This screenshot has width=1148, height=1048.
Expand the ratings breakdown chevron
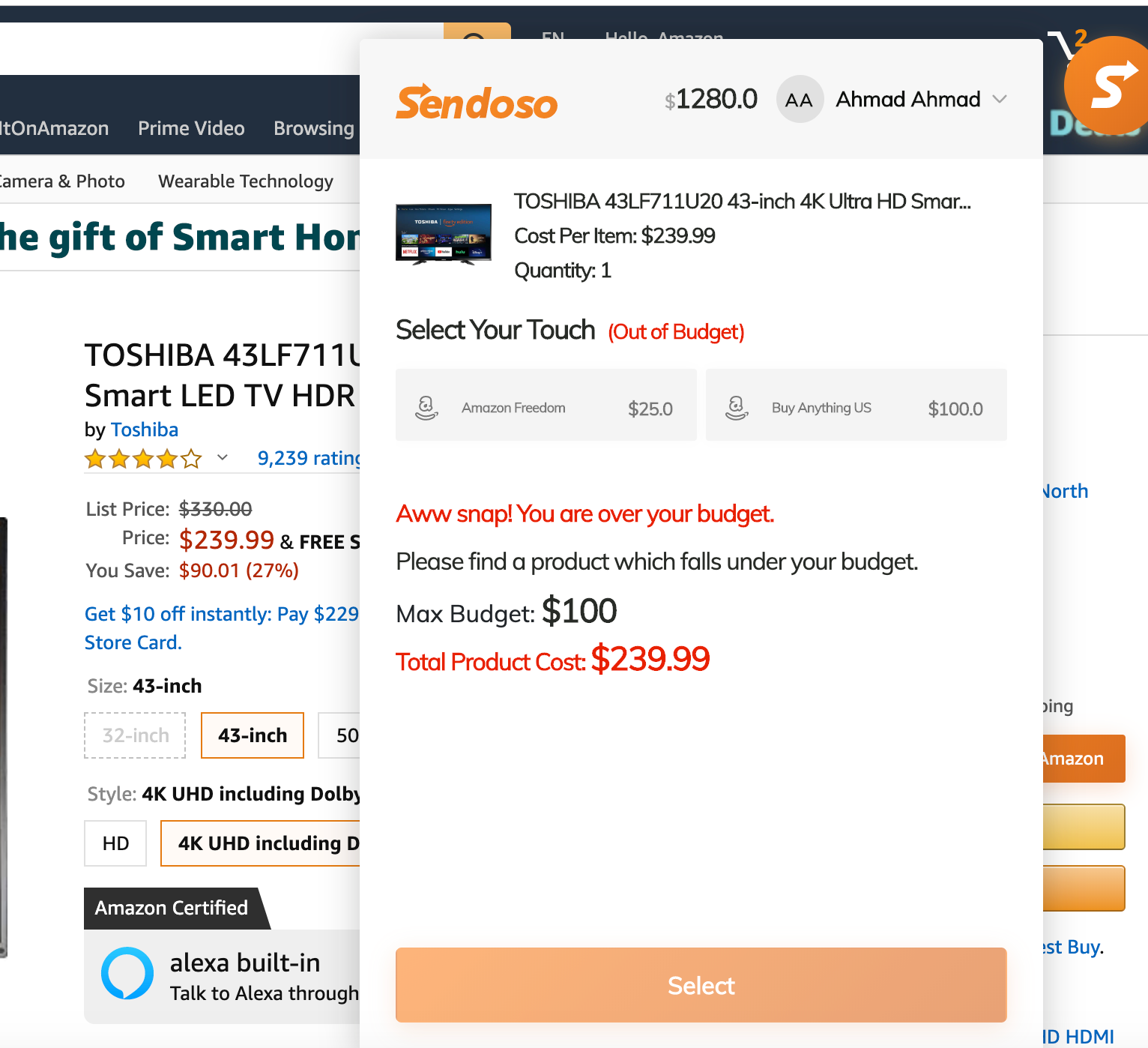click(221, 457)
